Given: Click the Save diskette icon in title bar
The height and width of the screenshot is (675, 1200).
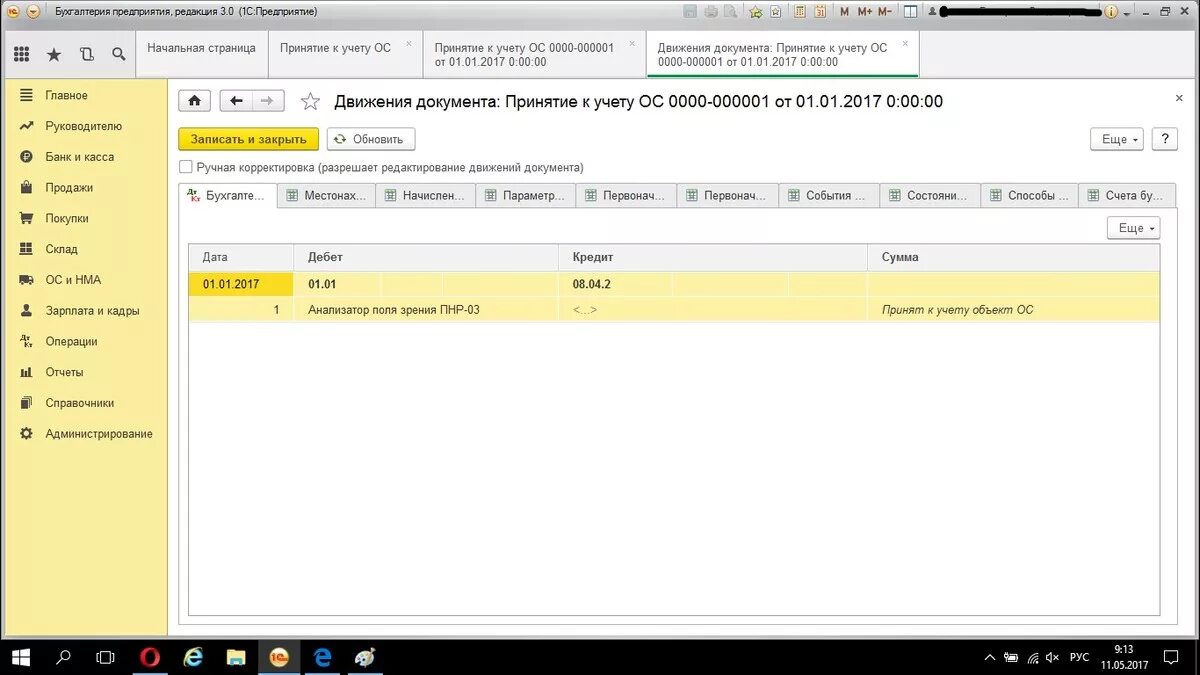Looking at the screenshot, I should (691, 12).
